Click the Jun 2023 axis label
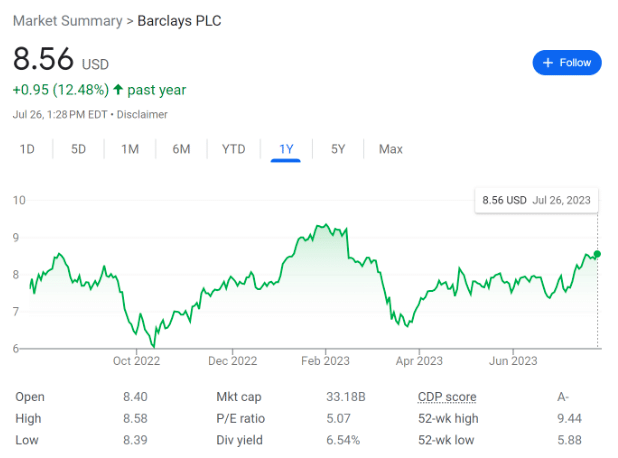 (513, 361)
